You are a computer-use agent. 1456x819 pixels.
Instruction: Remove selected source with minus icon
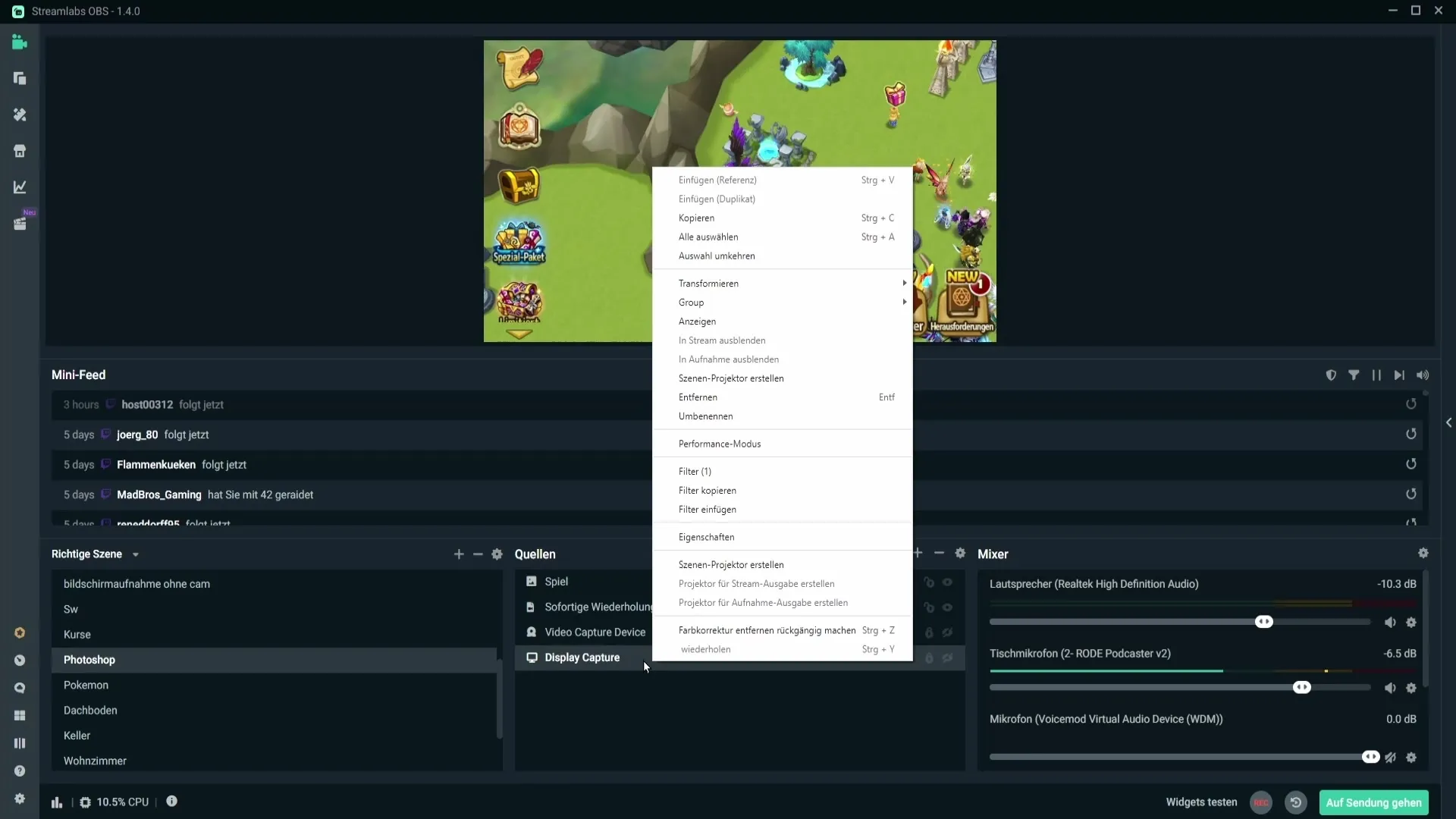[x=939, y=554]
